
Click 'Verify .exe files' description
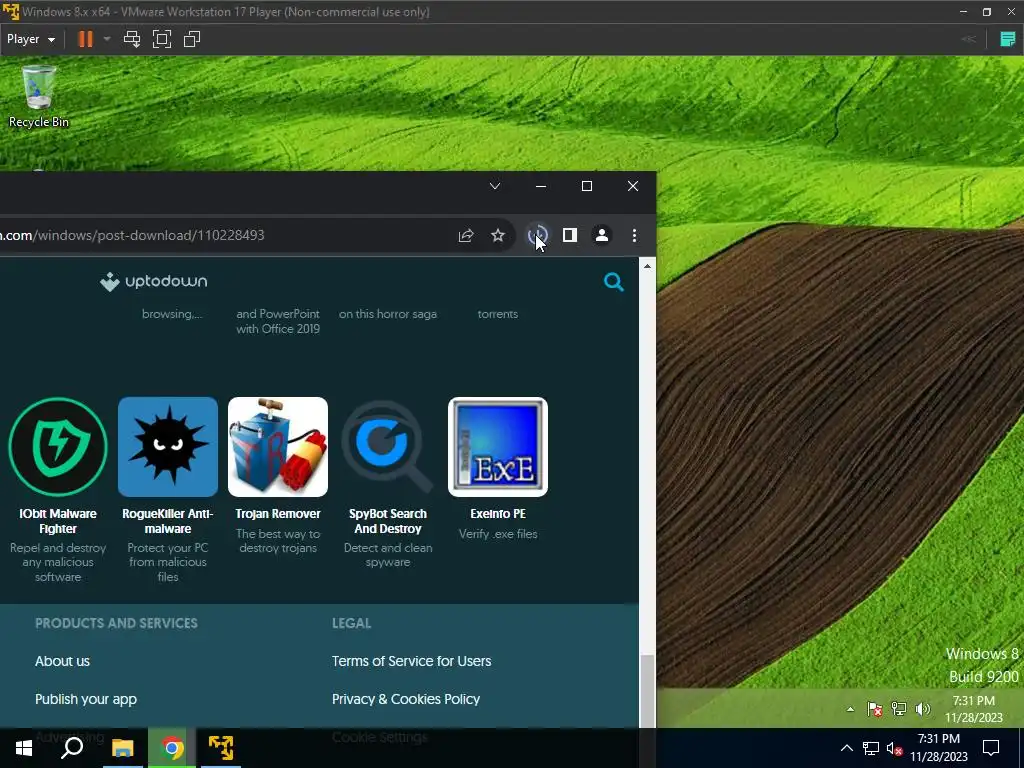point(498,534)
